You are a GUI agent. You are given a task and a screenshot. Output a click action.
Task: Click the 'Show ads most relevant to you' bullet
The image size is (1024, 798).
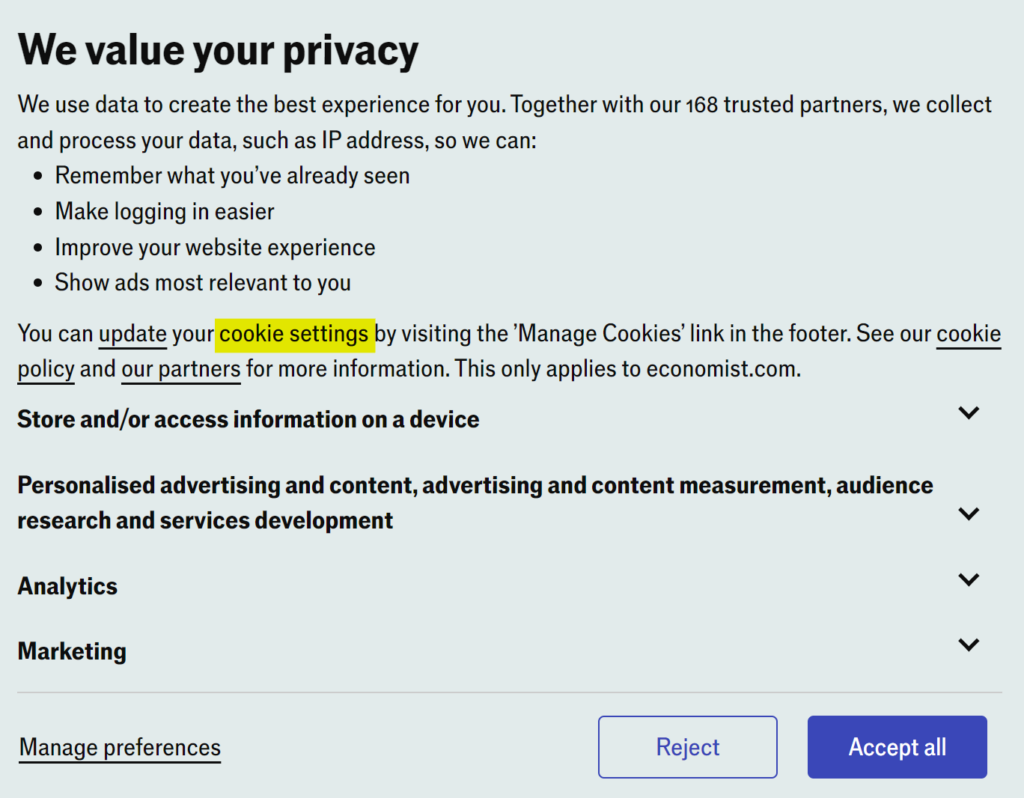tap(203, 283)
